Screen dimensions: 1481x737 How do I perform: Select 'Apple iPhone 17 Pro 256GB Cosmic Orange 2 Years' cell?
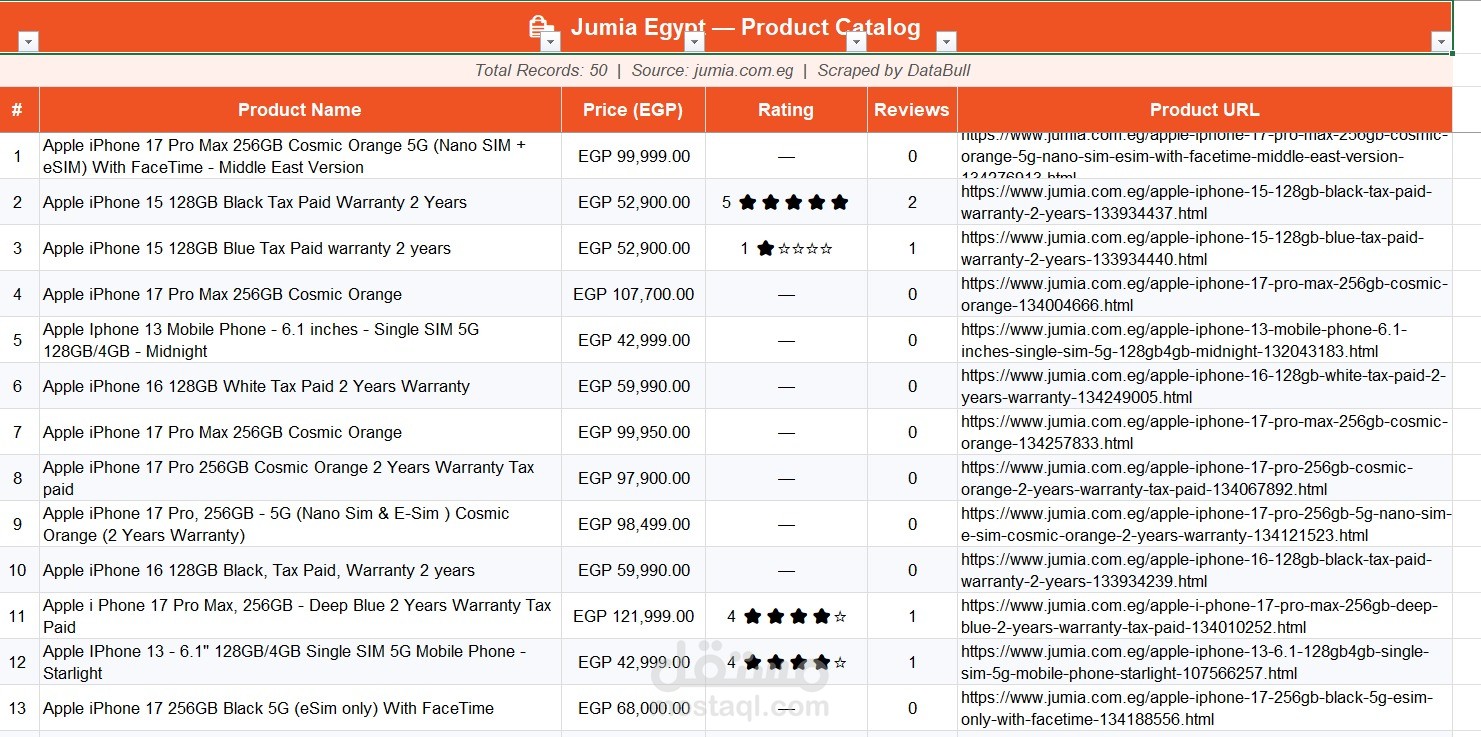click(x=300, y=478)
